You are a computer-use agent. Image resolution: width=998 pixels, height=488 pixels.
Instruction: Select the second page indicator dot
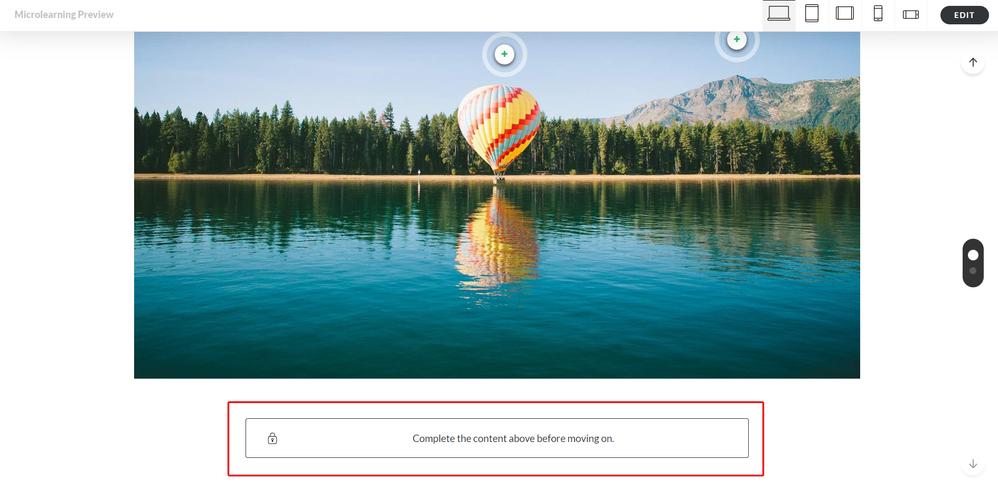point(973,271)
